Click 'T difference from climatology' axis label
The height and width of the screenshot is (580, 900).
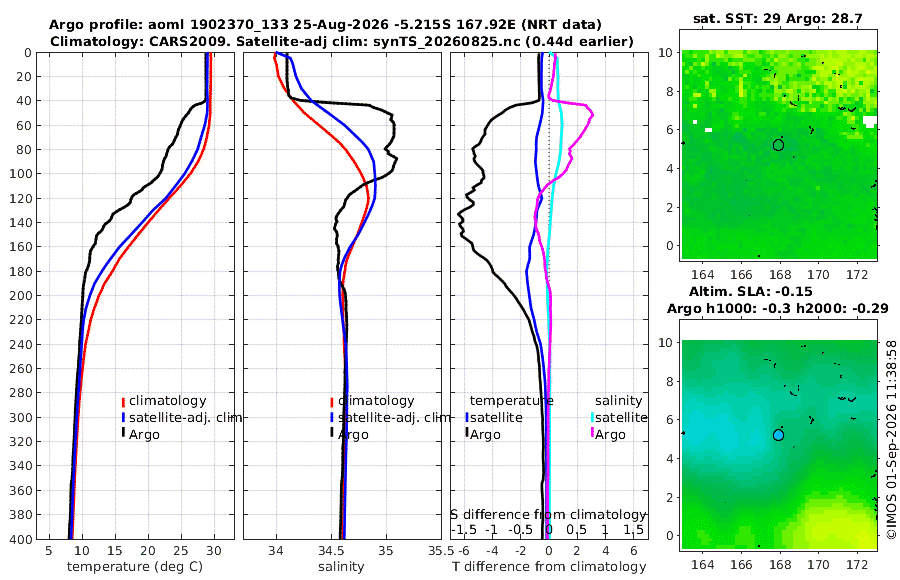[549, 567]
